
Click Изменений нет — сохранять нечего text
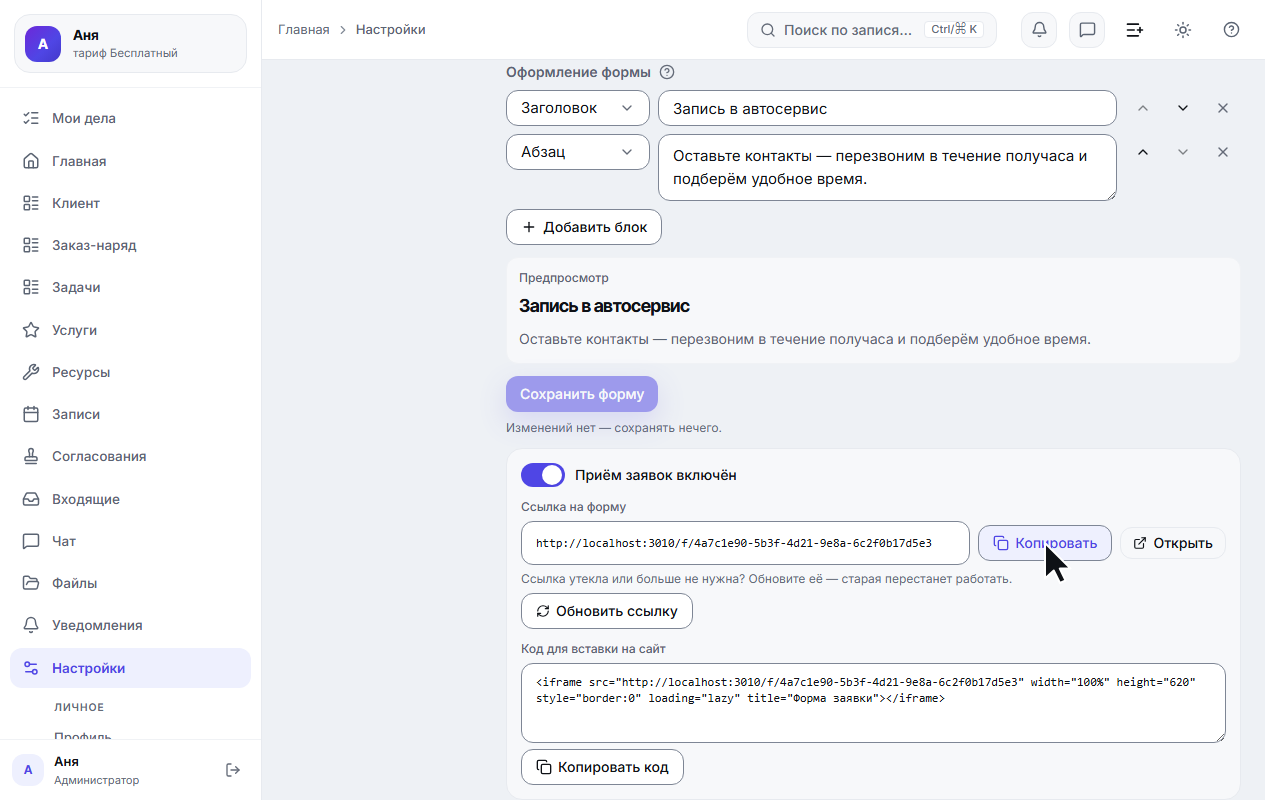tap(613, 428)
